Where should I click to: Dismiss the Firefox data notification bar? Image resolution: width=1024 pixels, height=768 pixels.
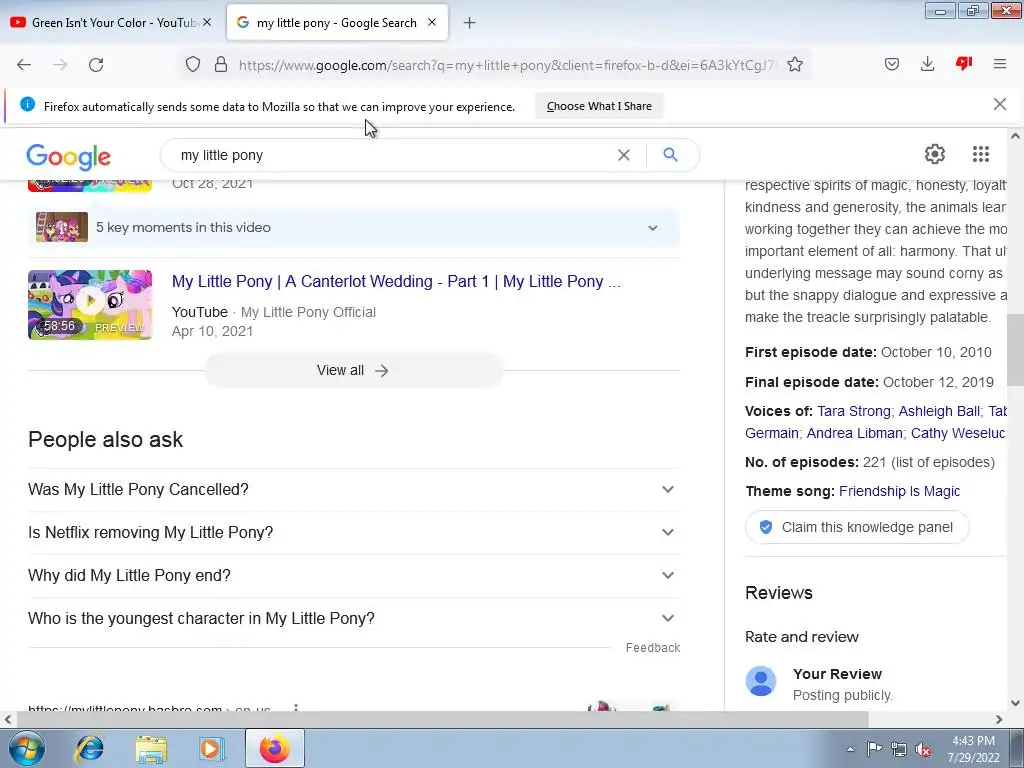pos(1000,104)
